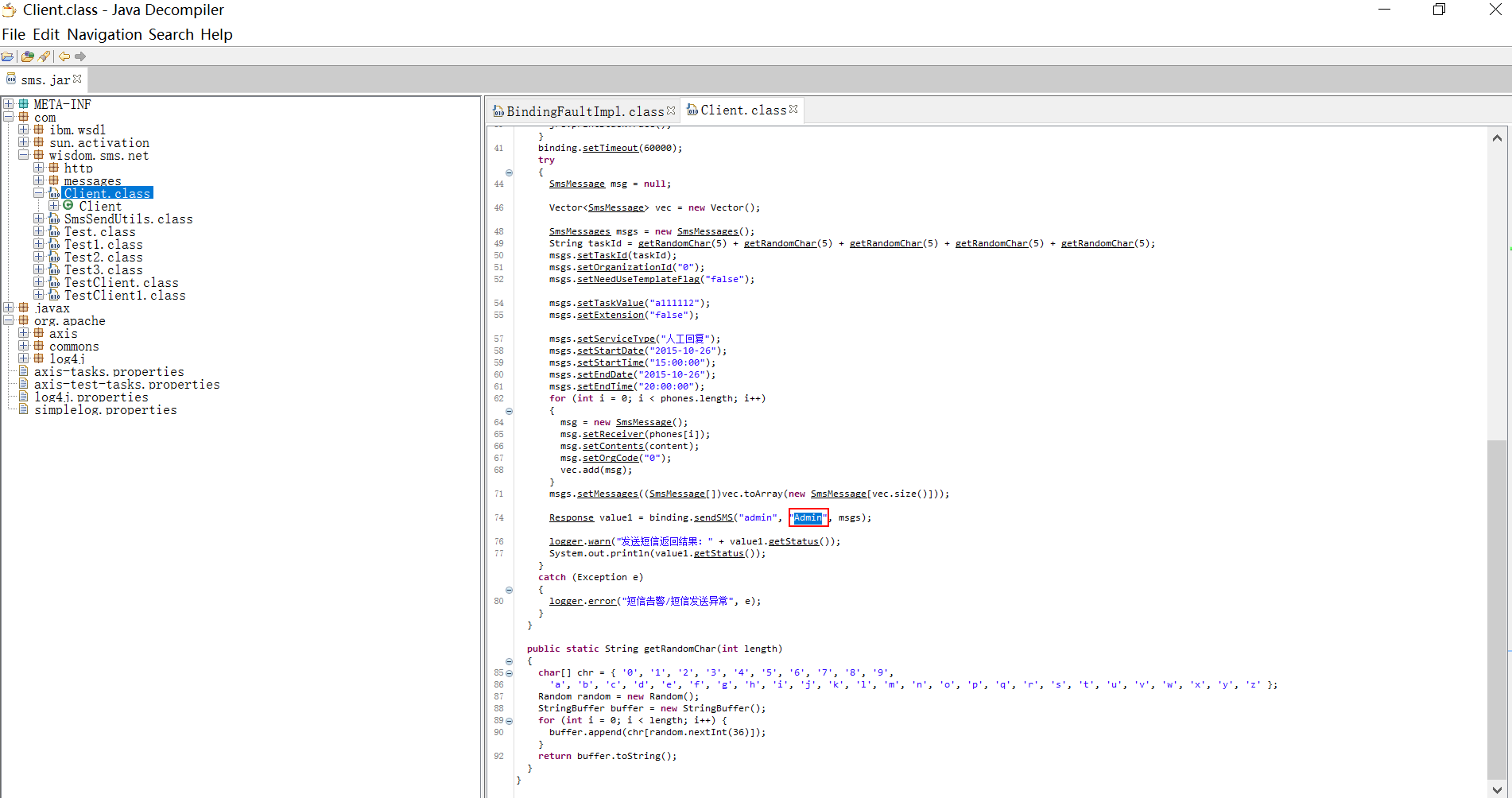Image resolution: width=1512 pixels, height=798 pixels.
Task: Click the META-INF package icon
Action: [24, 104]
